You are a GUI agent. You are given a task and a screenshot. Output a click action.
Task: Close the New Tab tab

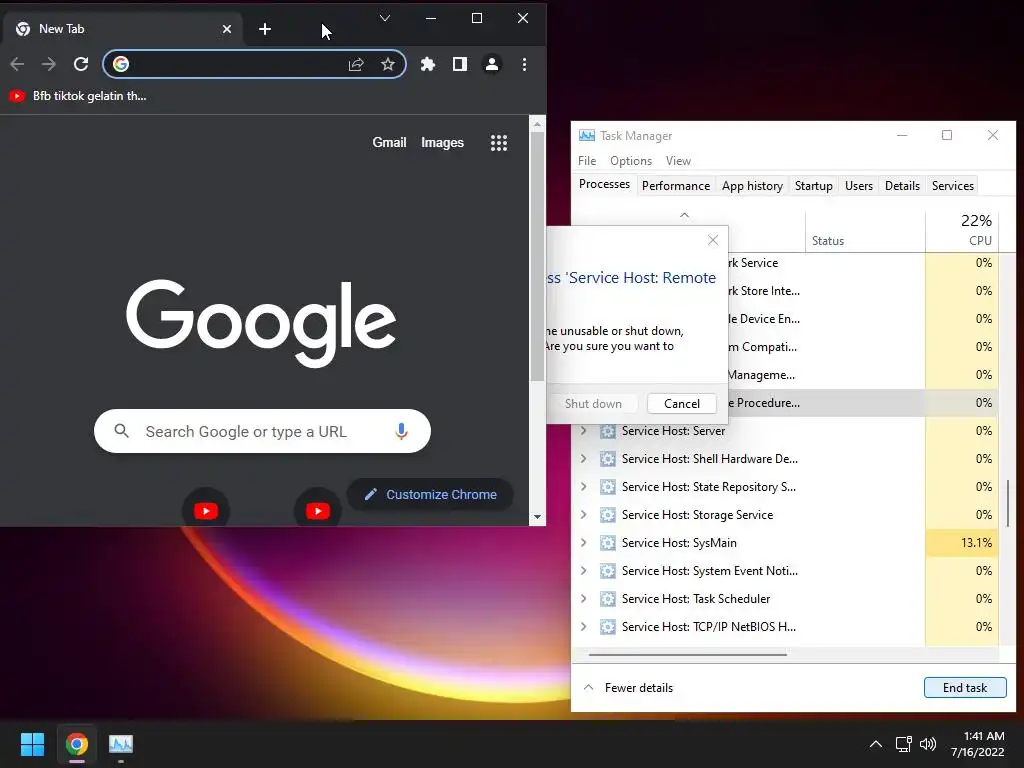tap(227, 29)
